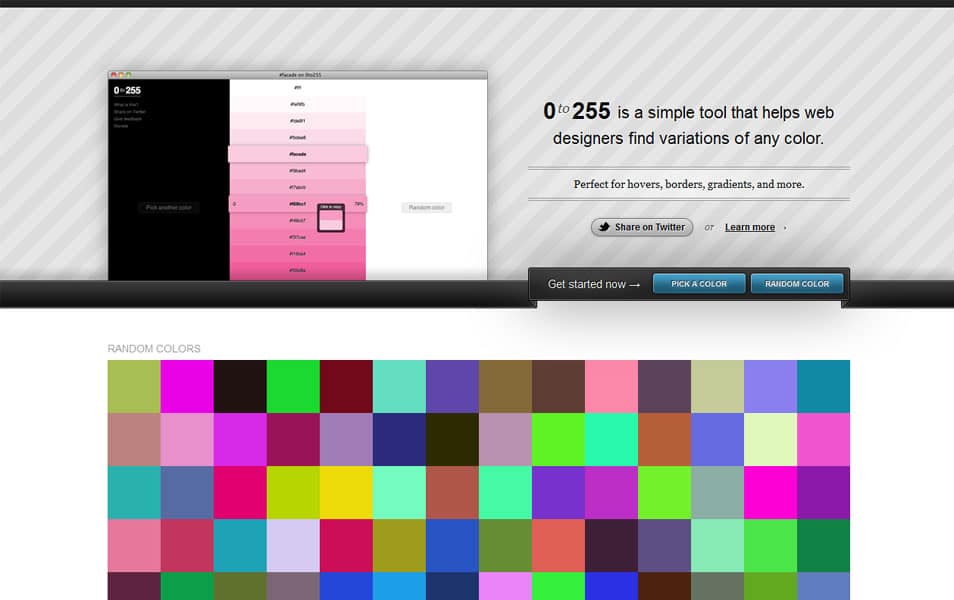
Task: Select the coral red swatch
Action: [559, 545]
